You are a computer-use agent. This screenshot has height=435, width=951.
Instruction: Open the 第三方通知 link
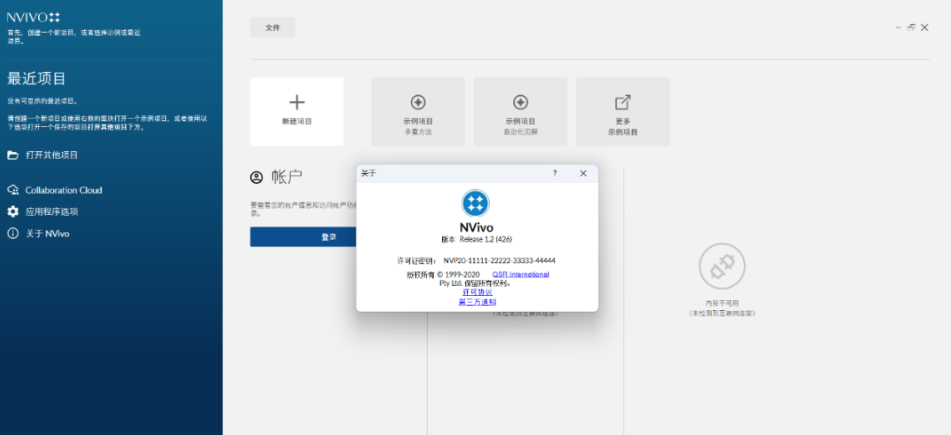(477, 301)
